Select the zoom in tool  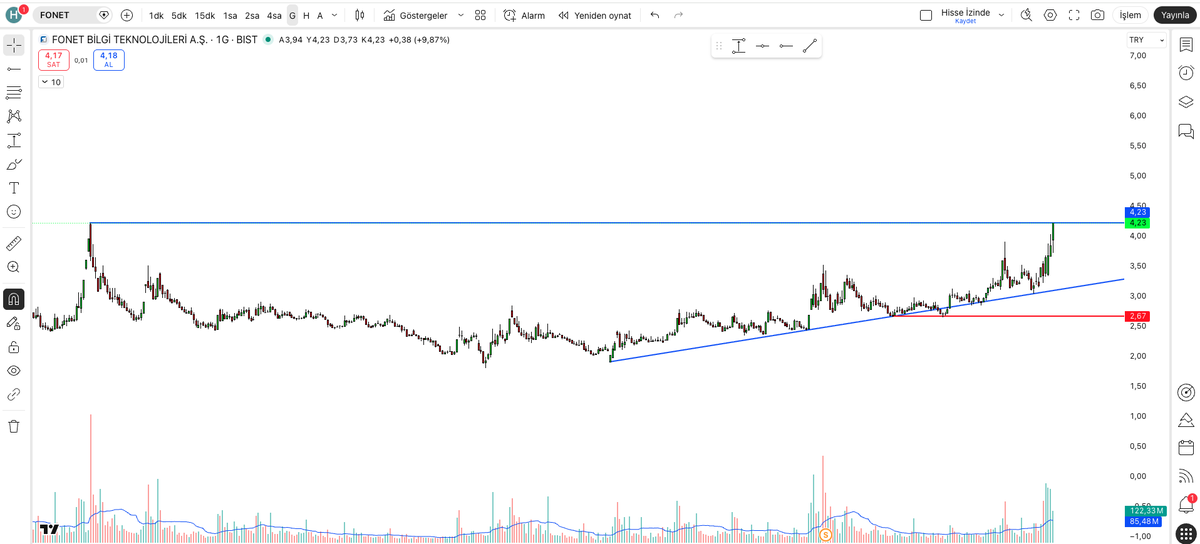click(x=14, y=267)
